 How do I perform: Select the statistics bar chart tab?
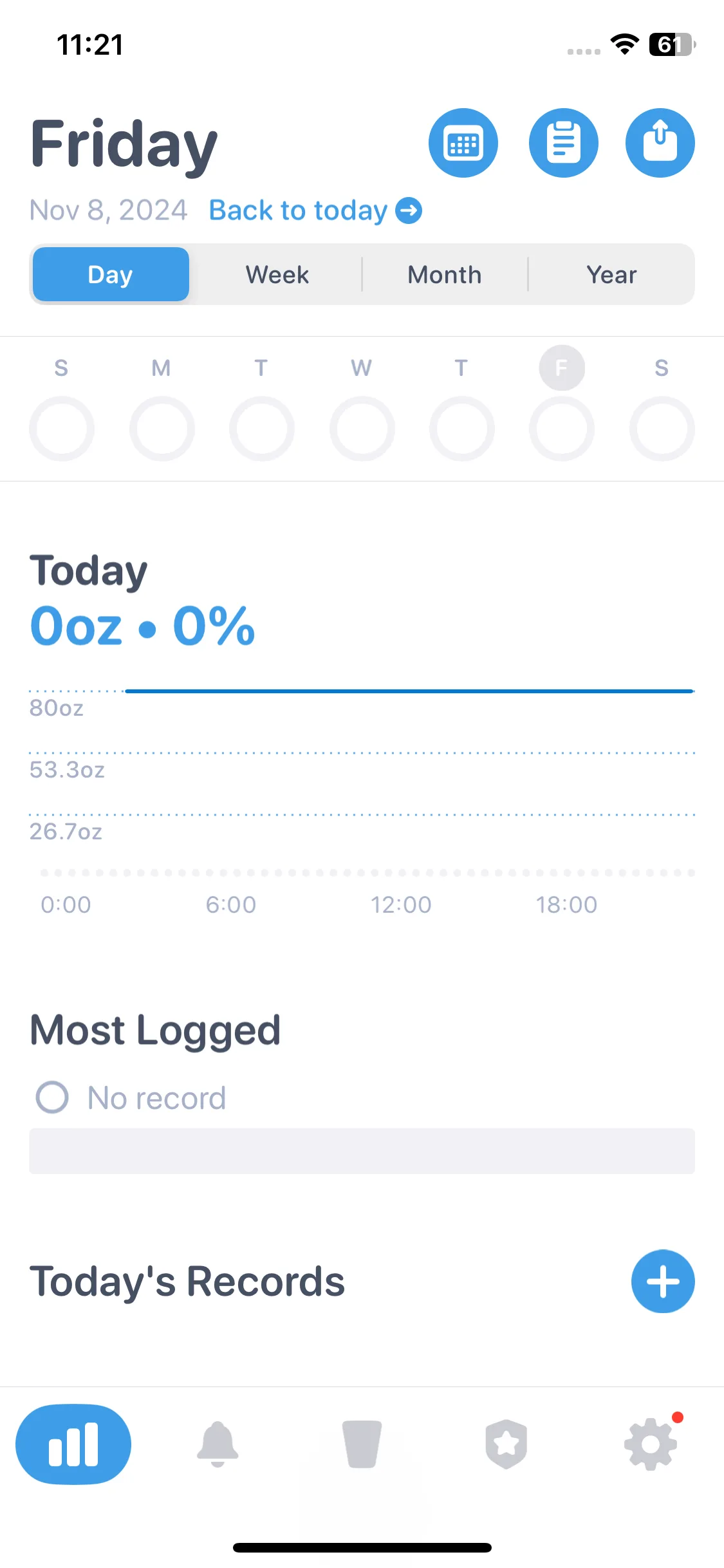(73, 1444)
